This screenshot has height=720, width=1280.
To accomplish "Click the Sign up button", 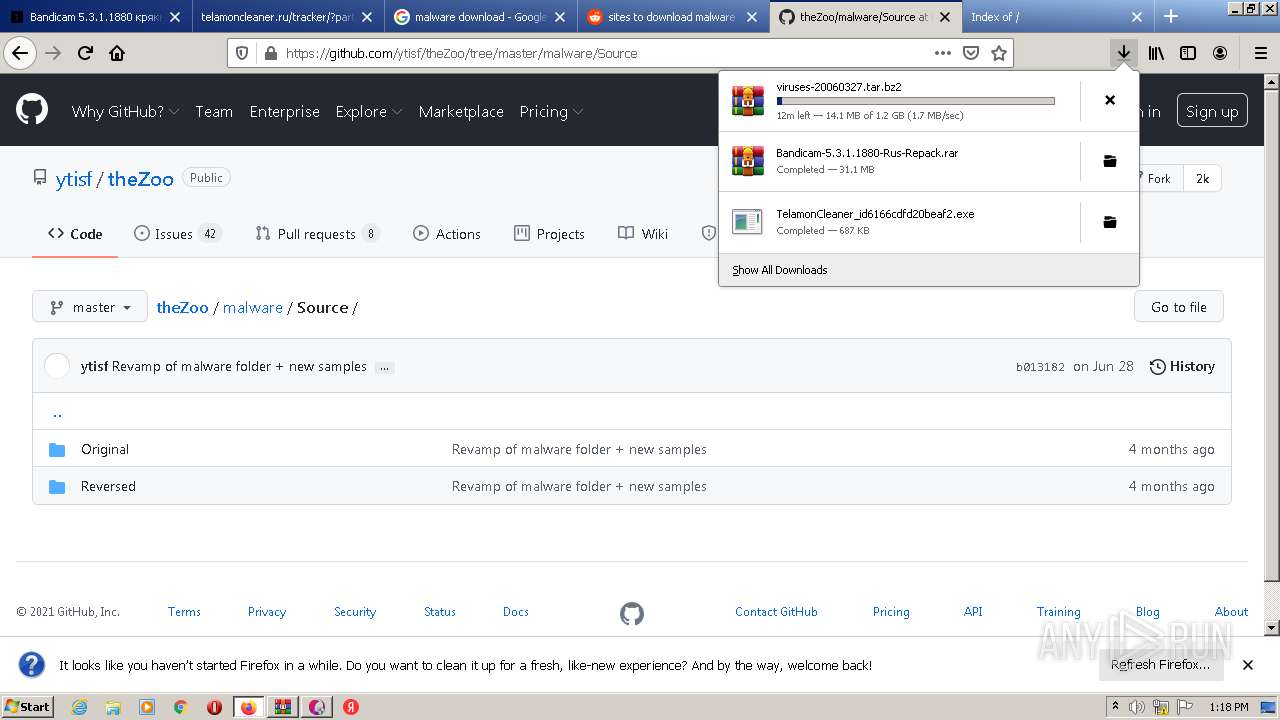I will [1212, 111].
